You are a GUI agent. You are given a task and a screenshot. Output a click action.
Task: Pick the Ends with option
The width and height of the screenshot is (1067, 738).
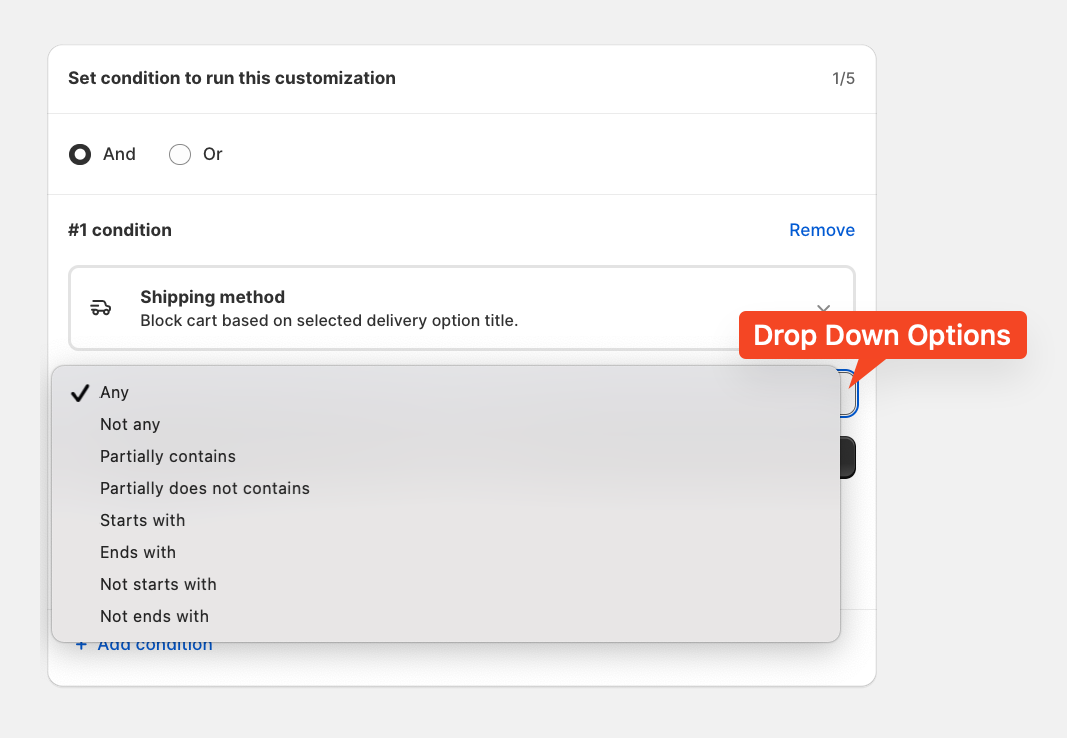(138, 553)
